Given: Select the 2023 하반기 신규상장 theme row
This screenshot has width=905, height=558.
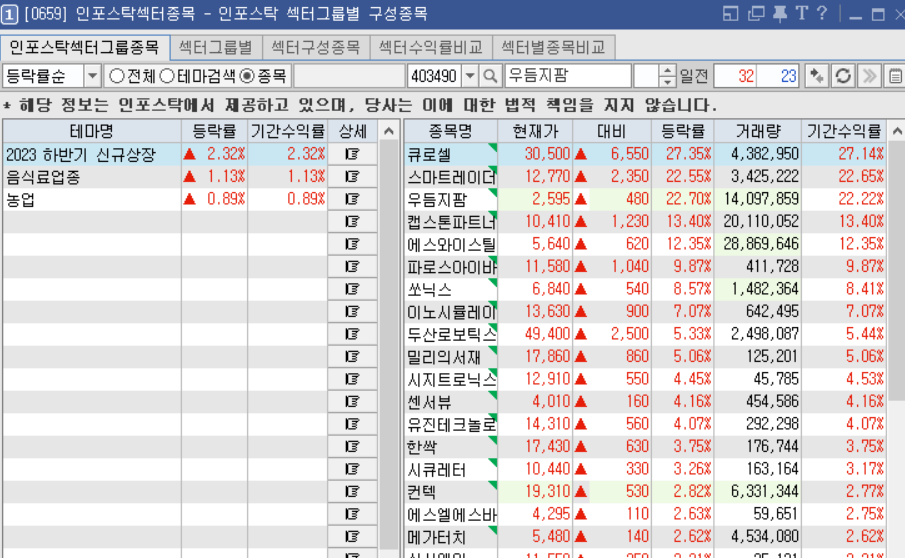Looking at the screenshot, I should 190,154.
